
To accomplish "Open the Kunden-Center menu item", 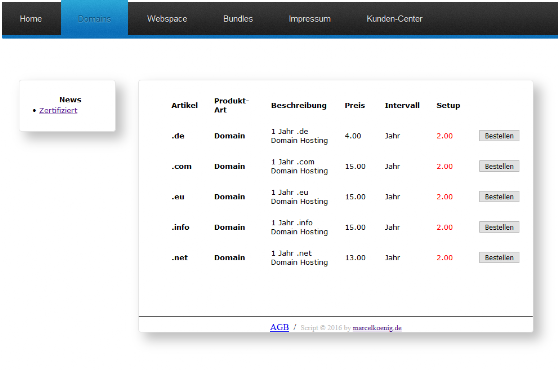I will (x=394, y=19).
